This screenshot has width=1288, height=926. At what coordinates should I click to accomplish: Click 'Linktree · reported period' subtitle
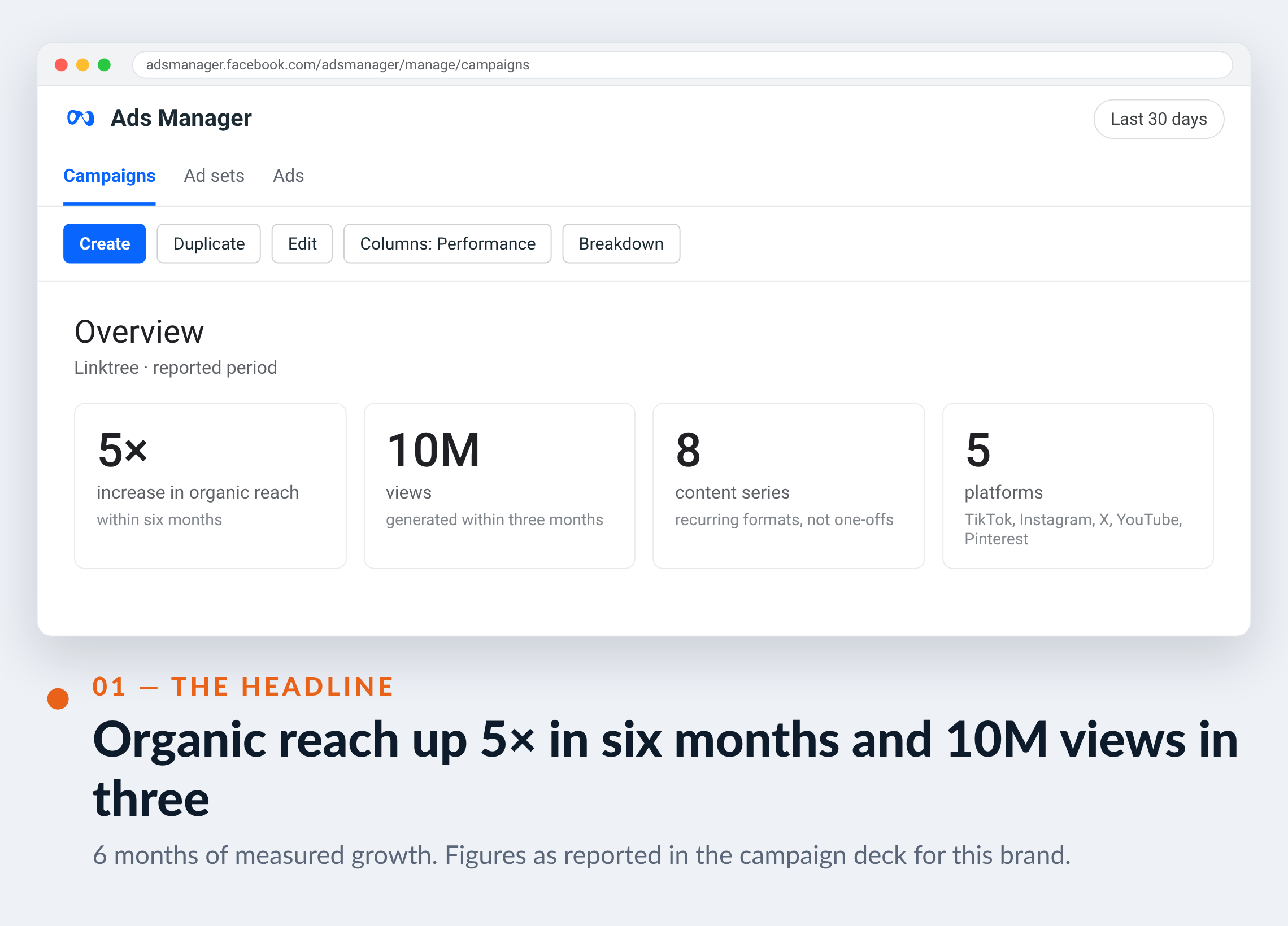176,368
